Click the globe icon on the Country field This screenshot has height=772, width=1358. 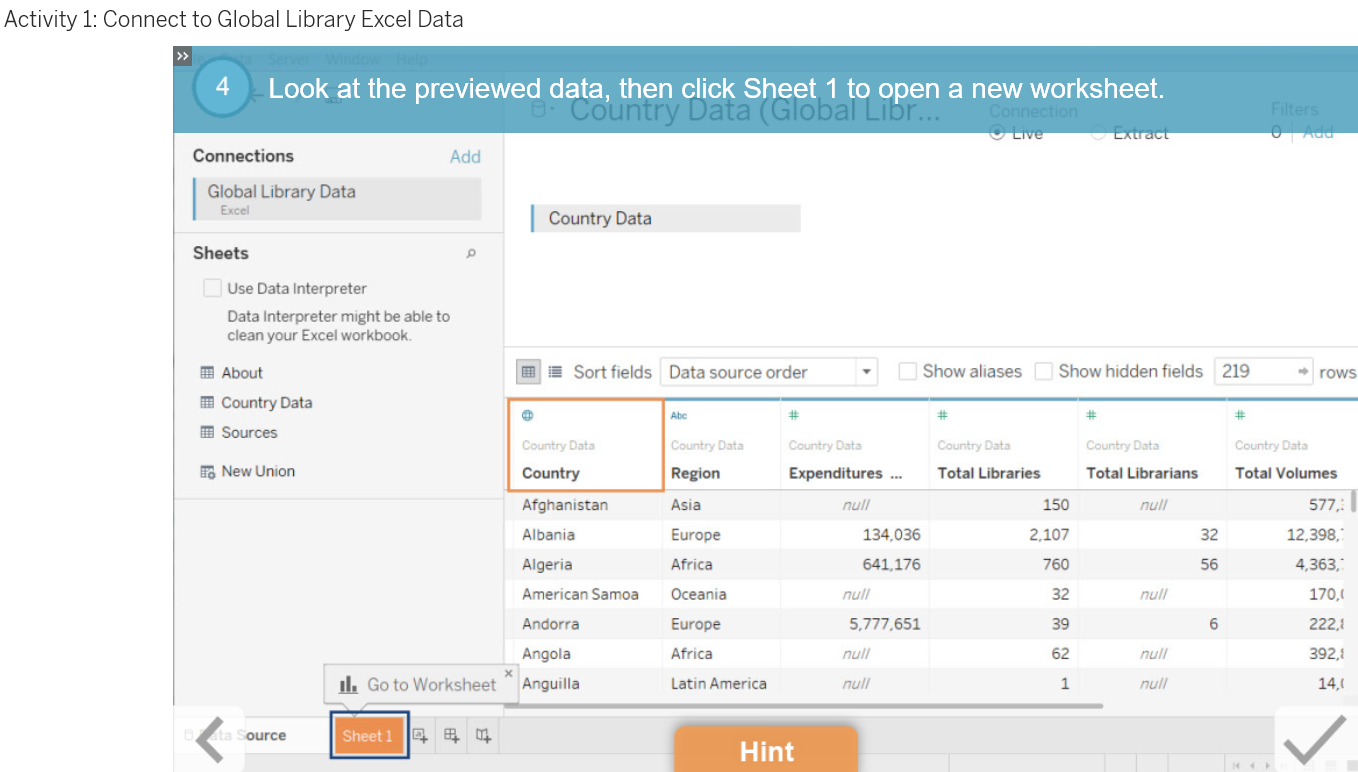point(525,414)
